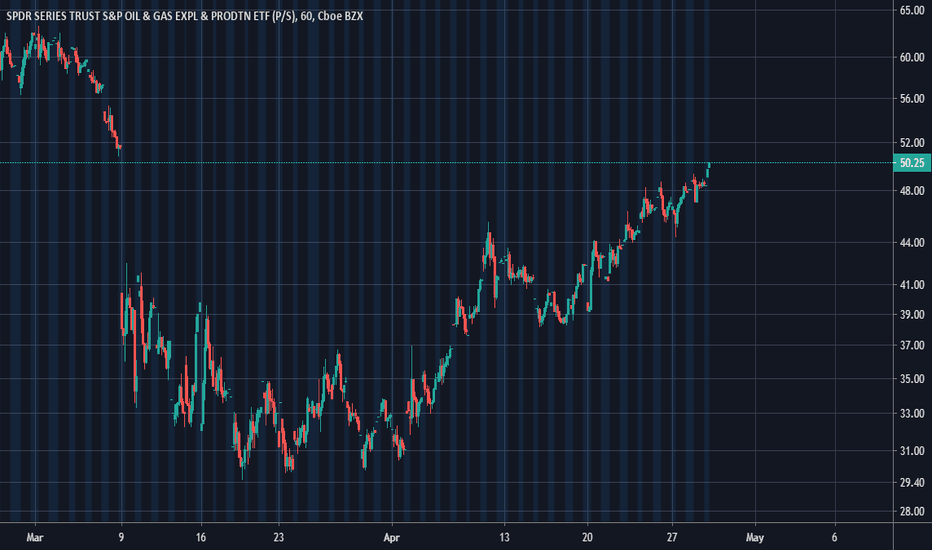This screenshot has height=550, width=932.
Task: Click the 31.00 price axis label
Action: pyautogui.click(x=912, y=451)
